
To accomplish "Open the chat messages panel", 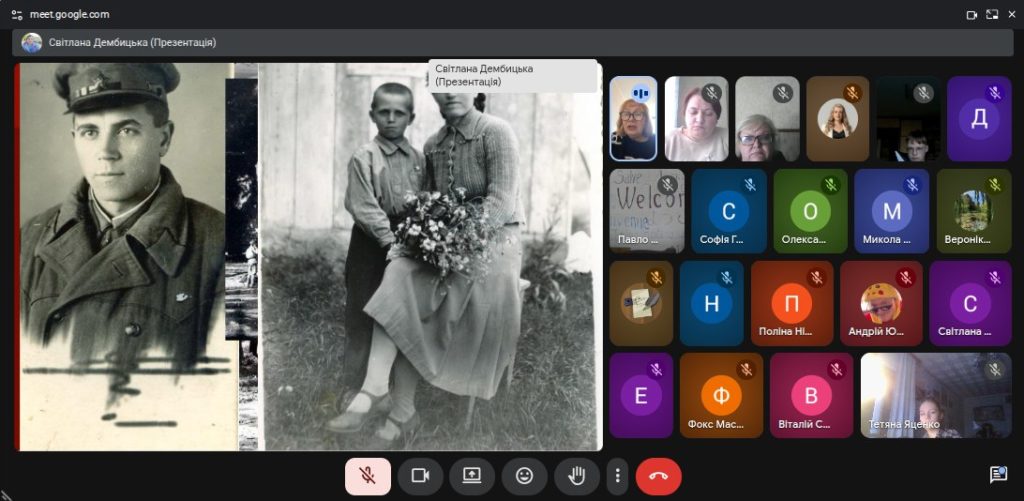I will pyautogui.click(x=997, y=474).
